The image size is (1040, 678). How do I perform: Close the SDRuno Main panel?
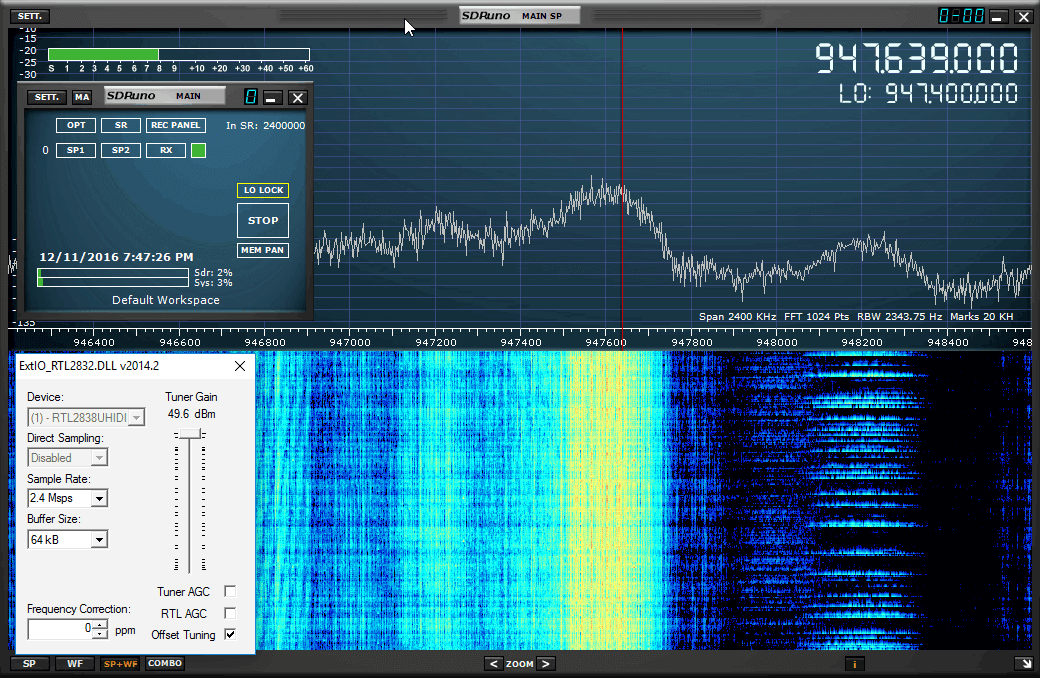pyautogui.click(x=298, y=98)
